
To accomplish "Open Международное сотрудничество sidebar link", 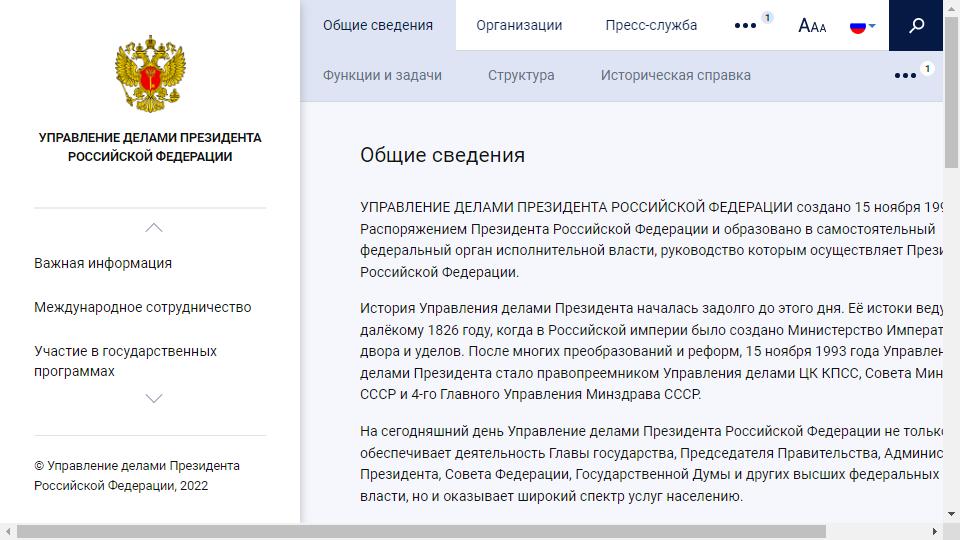I will pos(143,307).
